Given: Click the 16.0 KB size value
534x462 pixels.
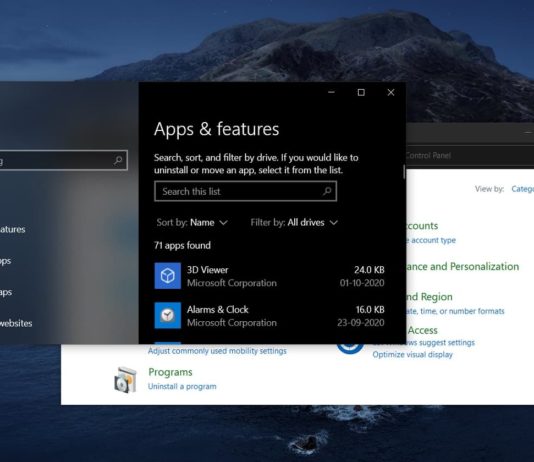Looking at the screenshot, I should point(370,310).
